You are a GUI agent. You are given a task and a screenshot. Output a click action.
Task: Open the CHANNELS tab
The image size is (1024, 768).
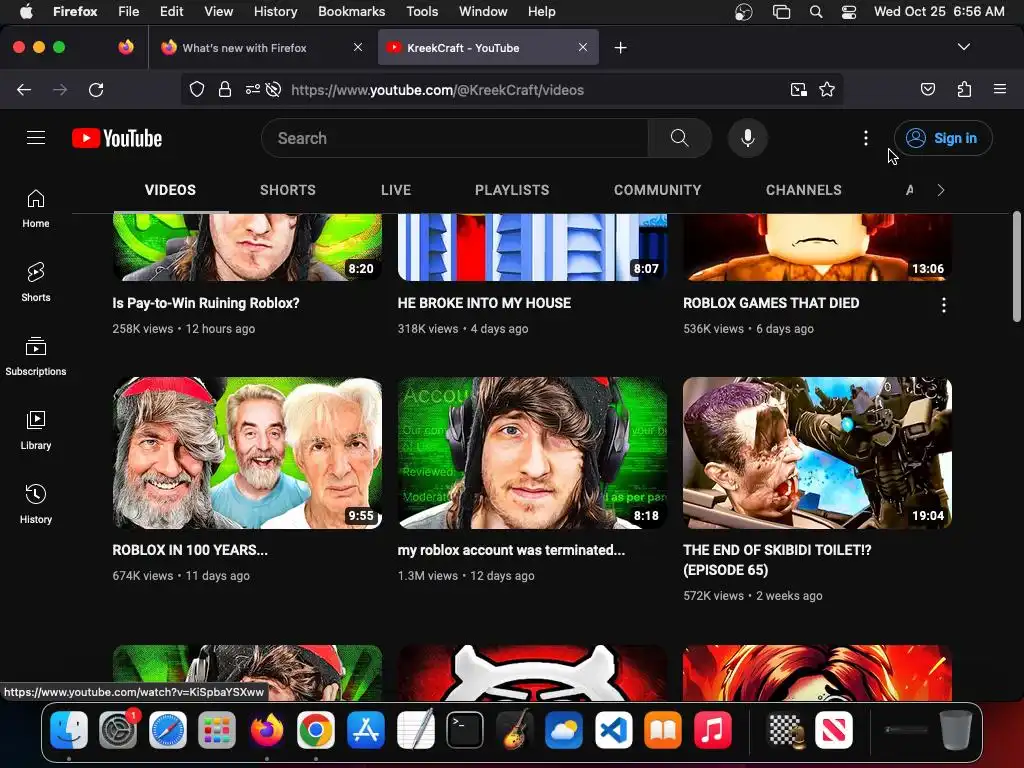[x=804, y=190]
